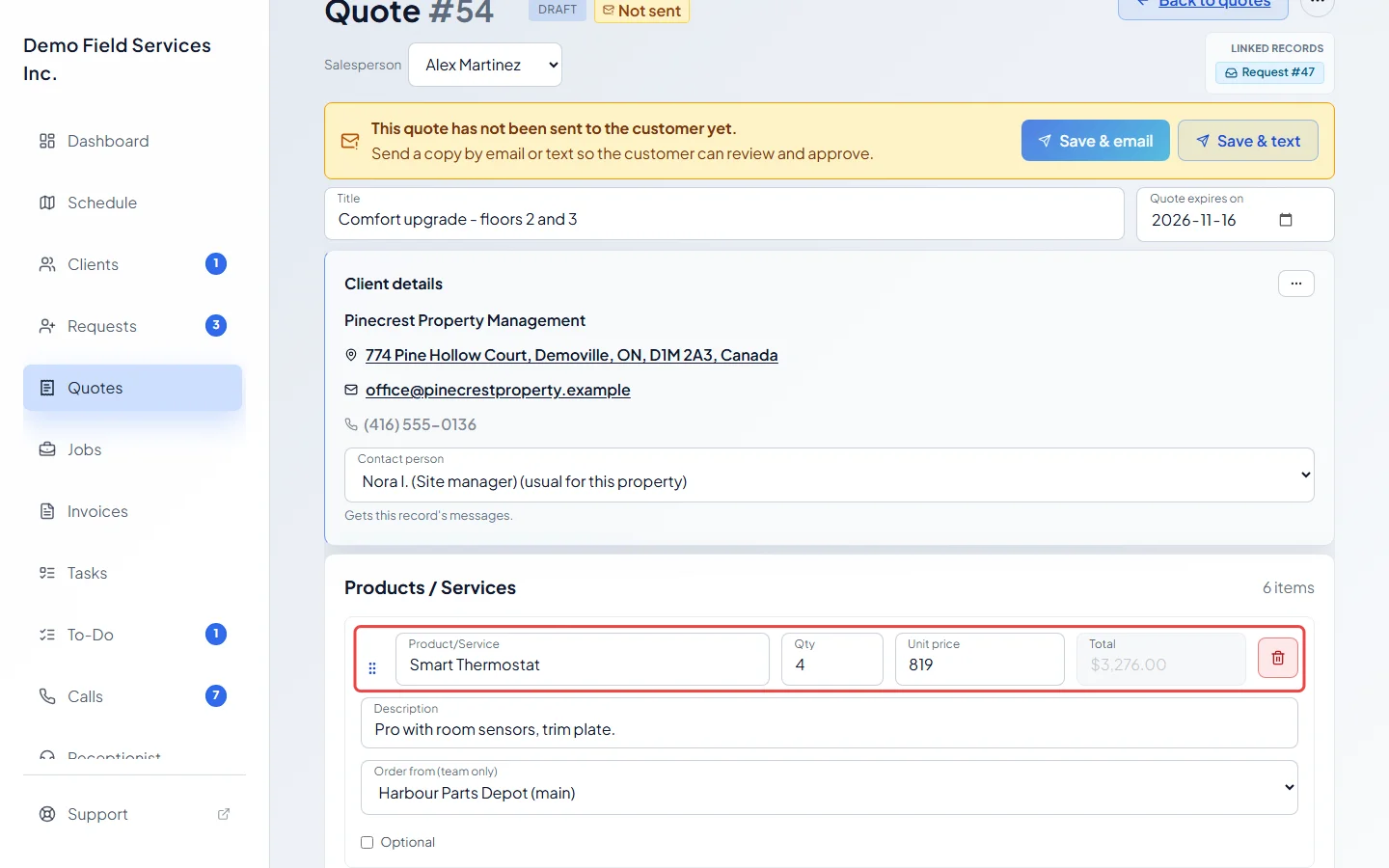Click the To-Do checklist icon
1389x868 pixels.
[47, 635]
